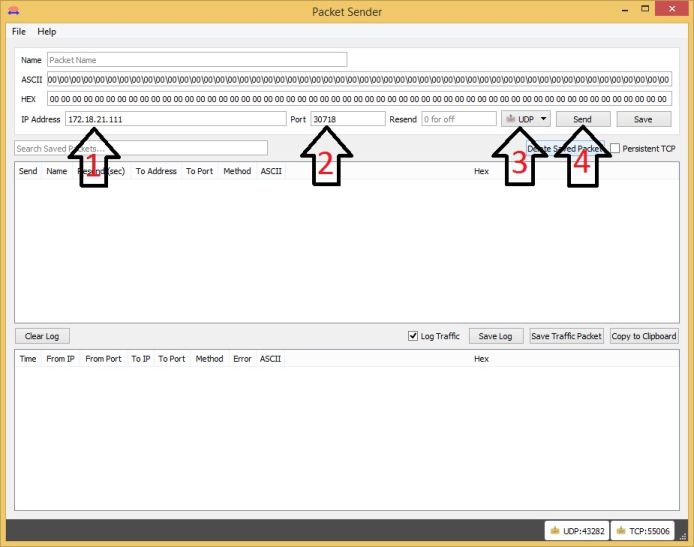Select the Resend interval field
Image resolution: width=694 pixels, height=547 pixels.
tap(458, 119)
